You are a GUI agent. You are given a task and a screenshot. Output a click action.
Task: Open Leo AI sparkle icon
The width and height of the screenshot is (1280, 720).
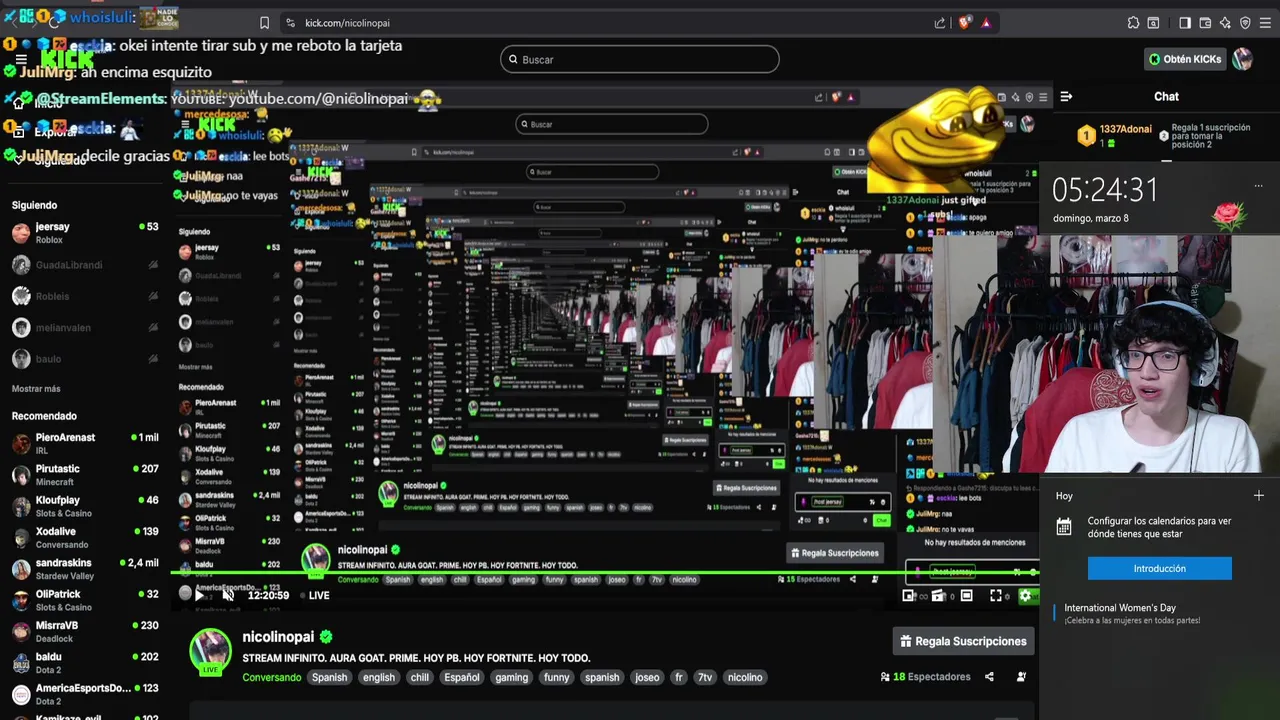click(1225, 23)
